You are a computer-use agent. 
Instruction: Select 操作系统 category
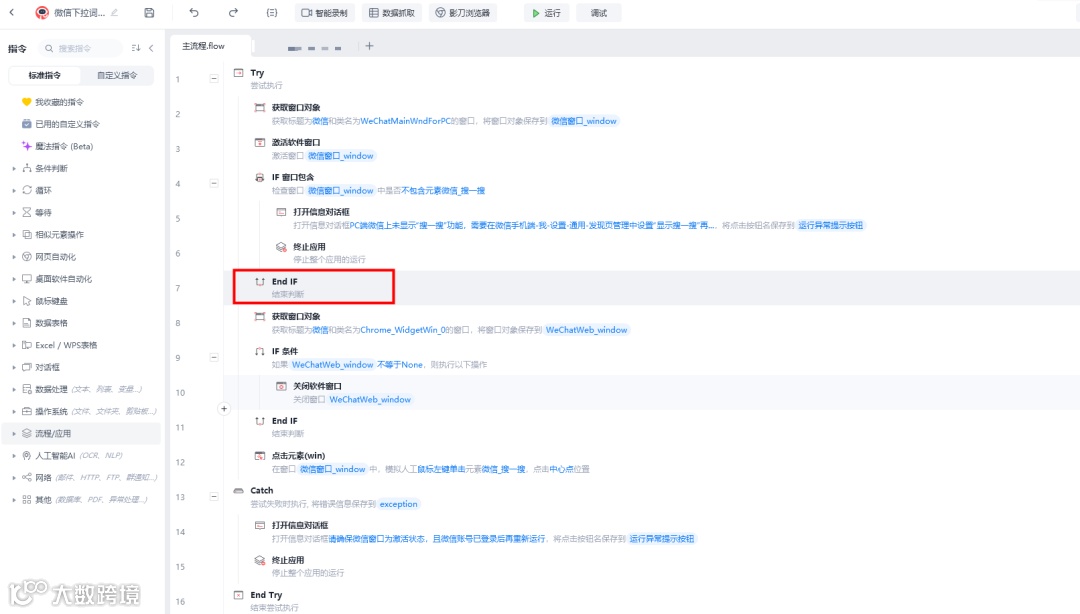coord(83,411)
